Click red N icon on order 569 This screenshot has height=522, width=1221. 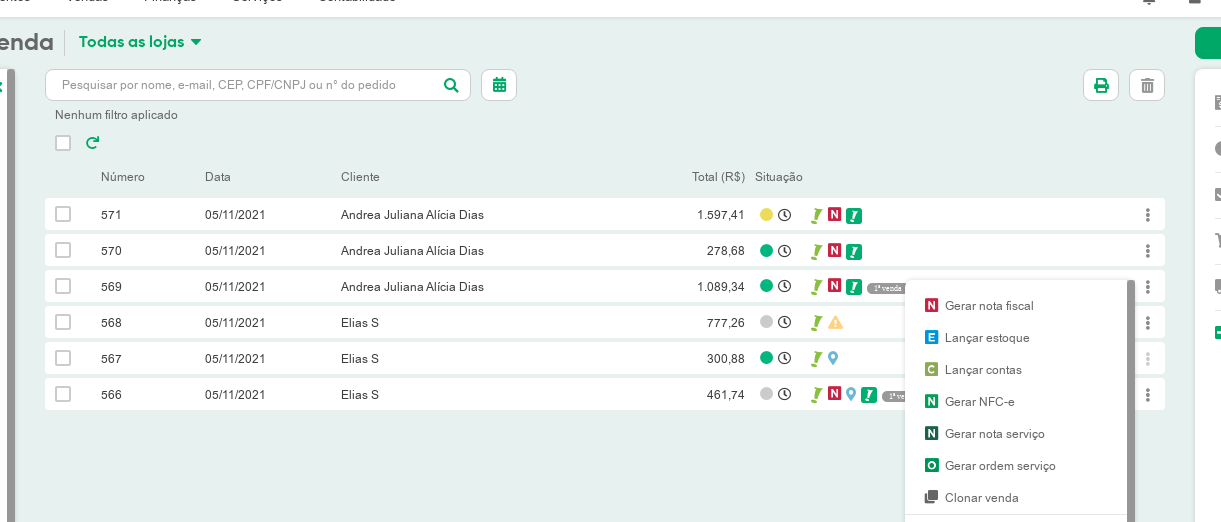pos(835,286)
